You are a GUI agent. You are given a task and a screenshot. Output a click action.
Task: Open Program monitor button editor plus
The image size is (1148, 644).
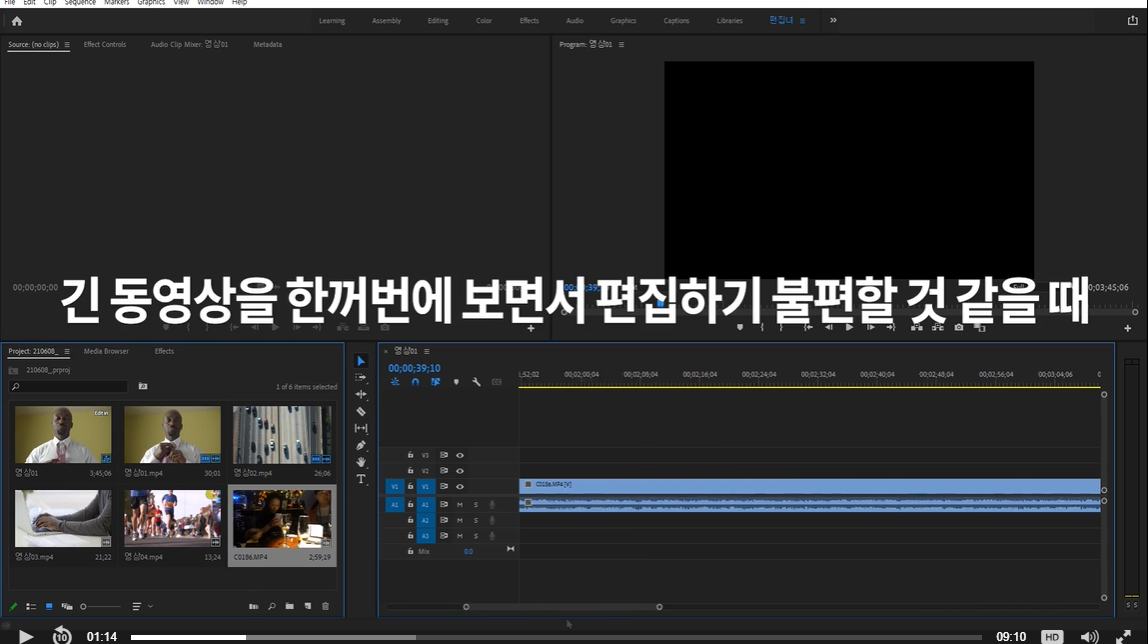1128,328
